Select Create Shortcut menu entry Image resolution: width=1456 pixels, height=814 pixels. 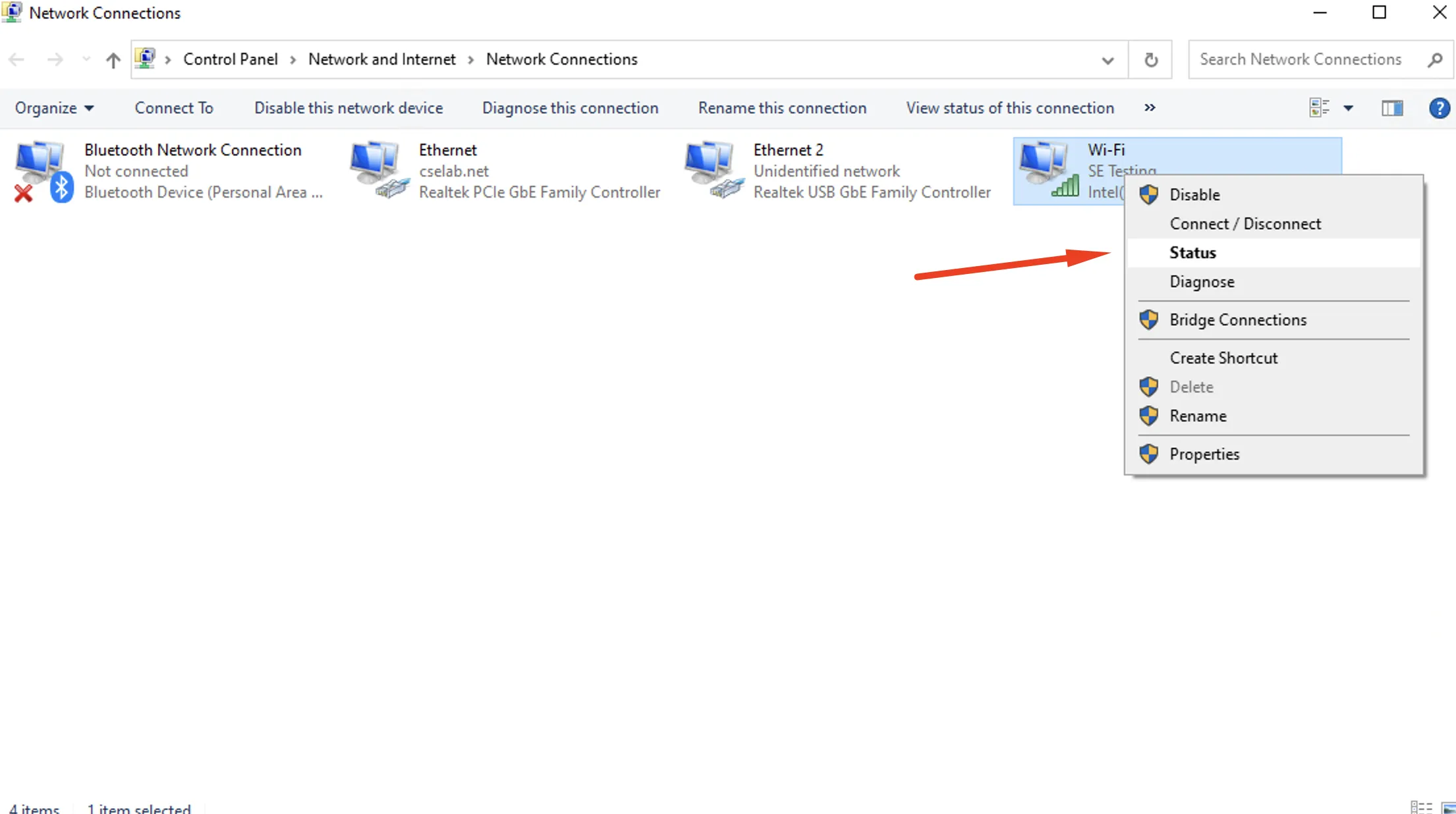pos(1273,358)
